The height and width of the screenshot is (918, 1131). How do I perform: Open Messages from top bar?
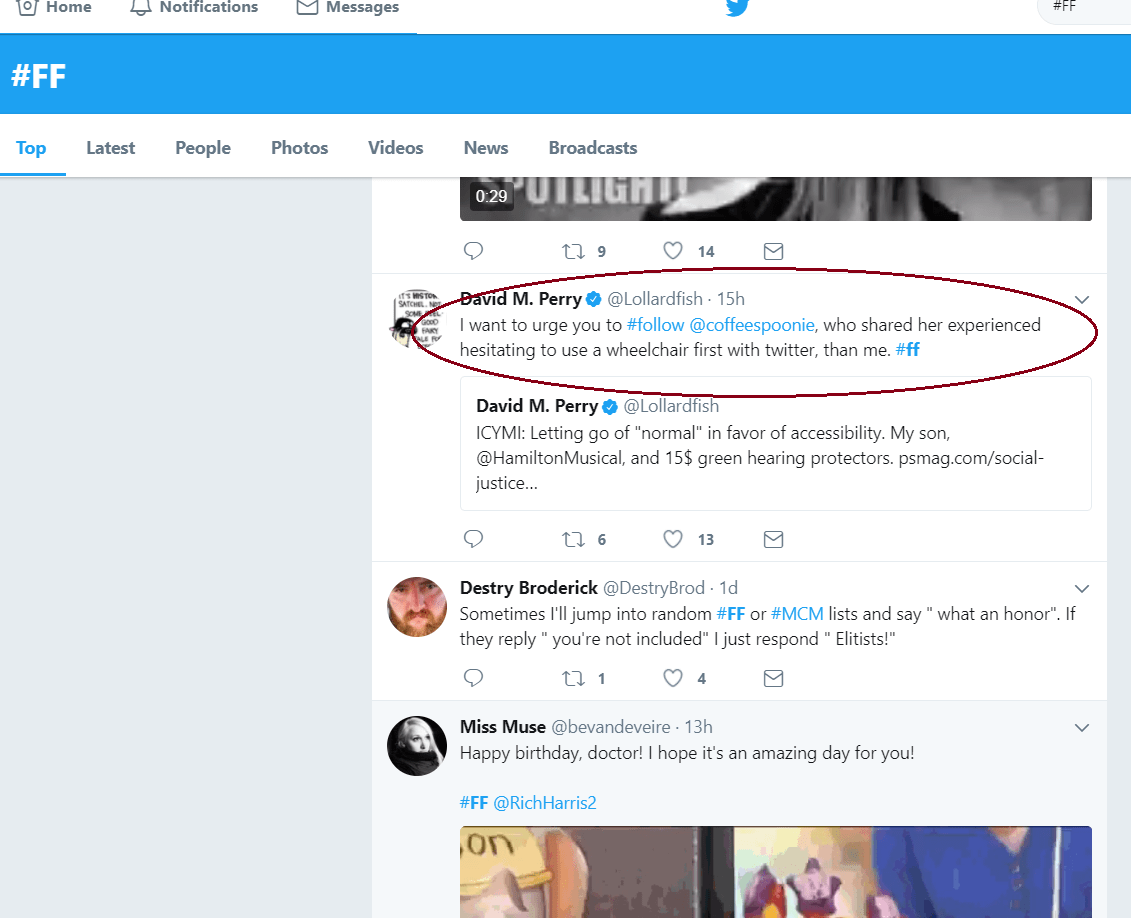click(x=348, y=7)
